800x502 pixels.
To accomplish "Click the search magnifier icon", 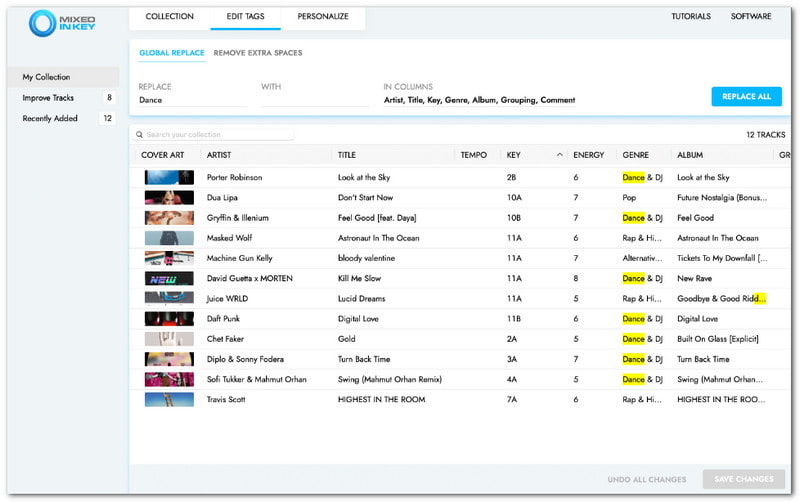I will pyautogui.click(x=139, y=135).
